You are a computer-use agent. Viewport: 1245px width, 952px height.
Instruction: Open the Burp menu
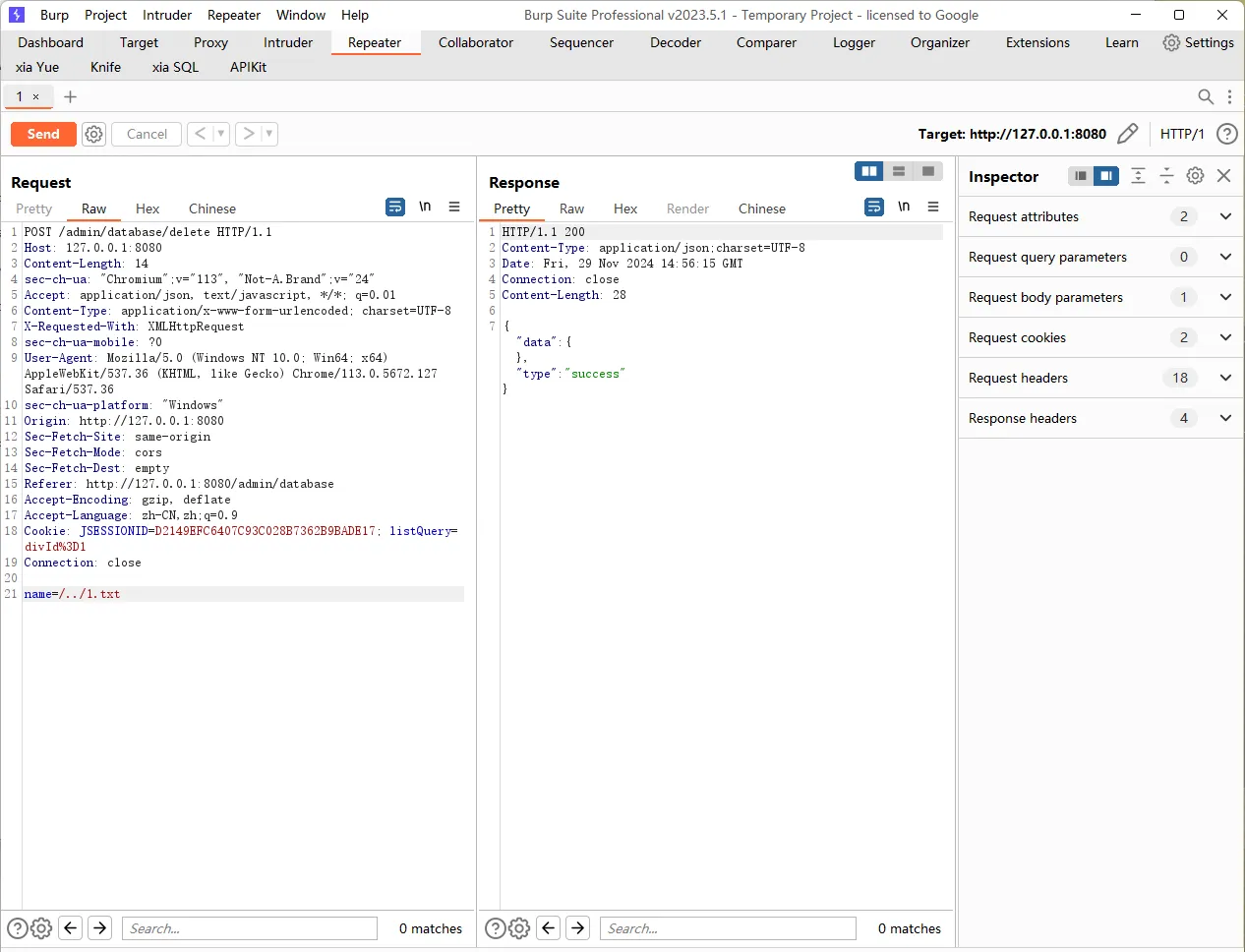coord(54,15)
